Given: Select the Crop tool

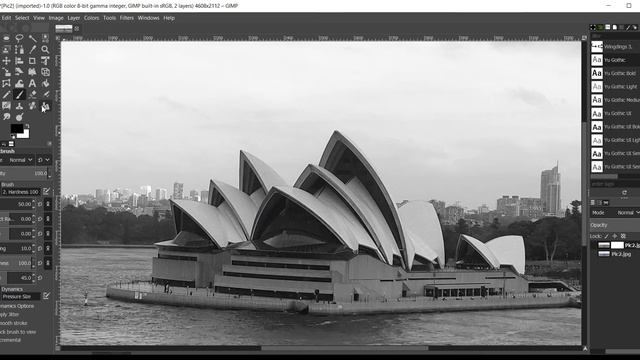Looking at the screenshot, I should (x=32, y=61).
